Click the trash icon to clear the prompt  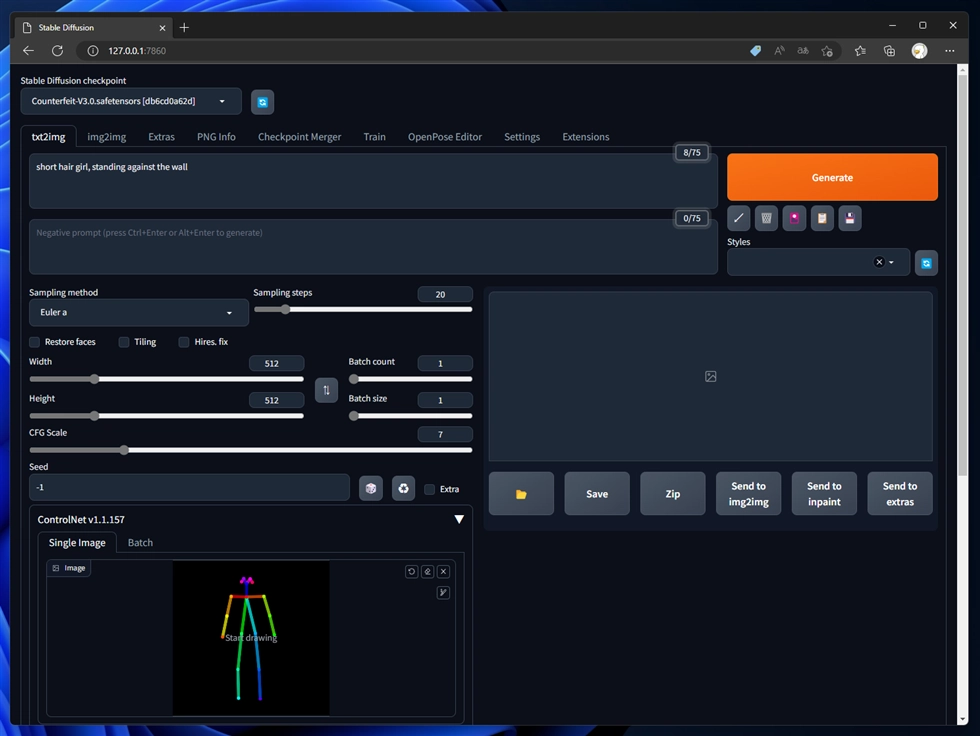766,218
